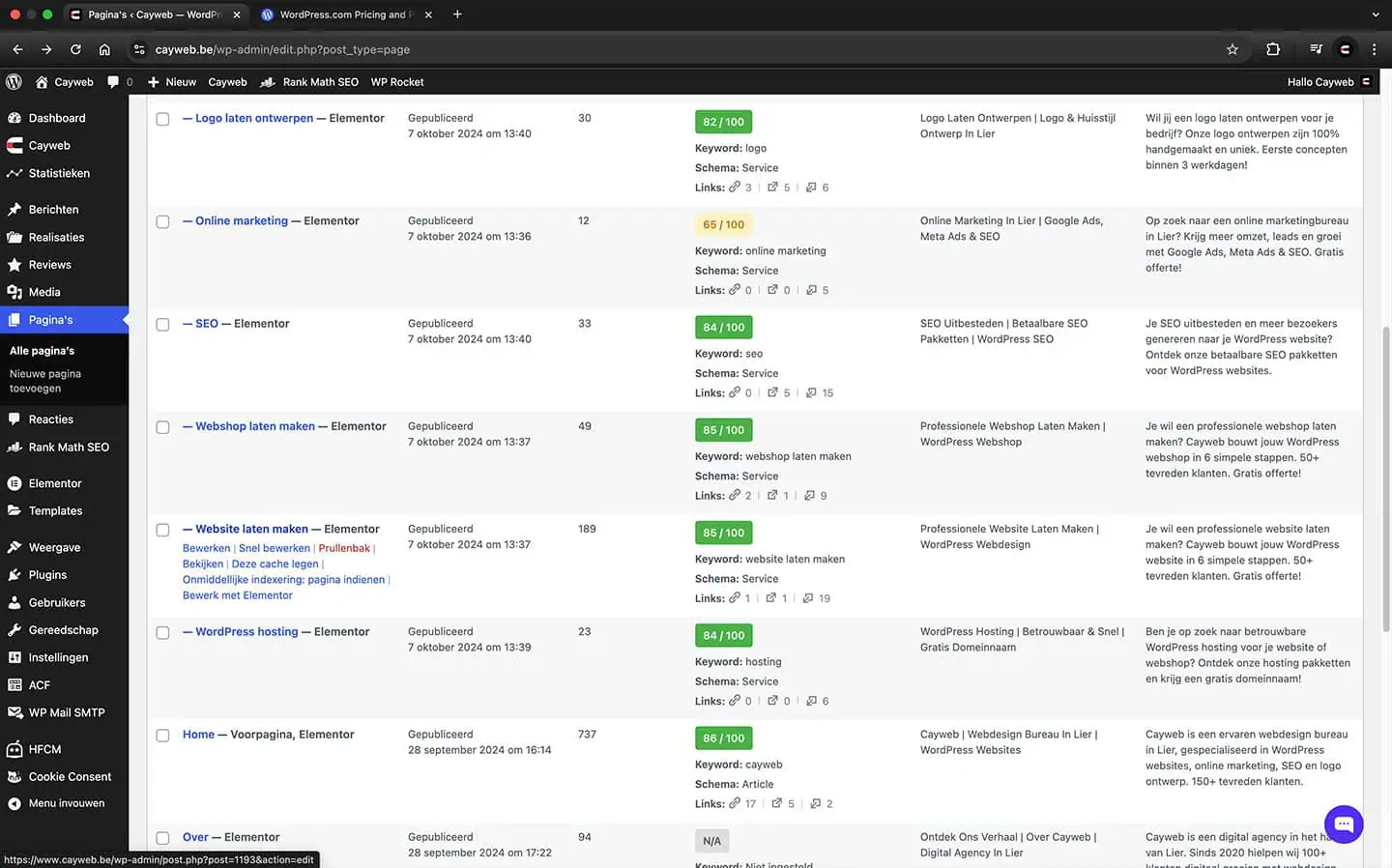Click Onmiddellijke indexering: pagina indienen
1392x868 pixels.
(x=283, y=580)
